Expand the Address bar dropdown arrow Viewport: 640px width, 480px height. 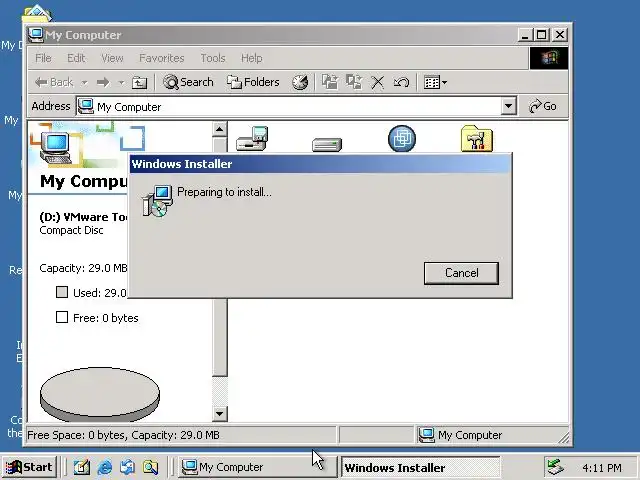point(508,107)
